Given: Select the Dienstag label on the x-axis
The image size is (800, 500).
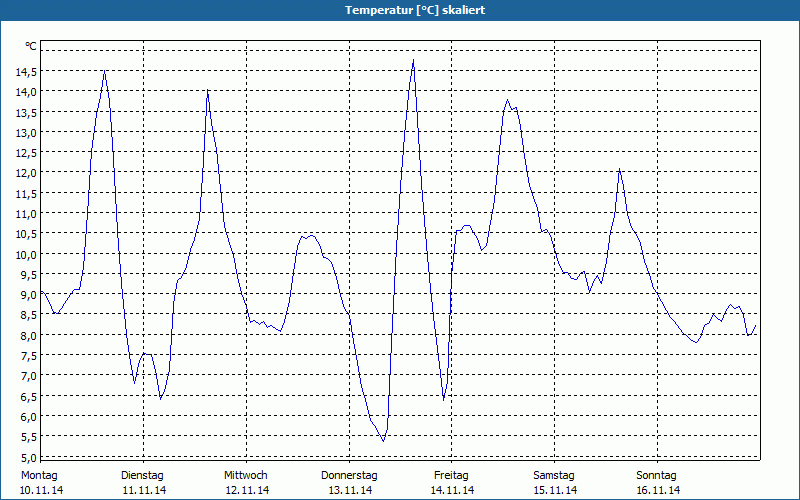Looking at the screenshot, I should coord(142,475).
